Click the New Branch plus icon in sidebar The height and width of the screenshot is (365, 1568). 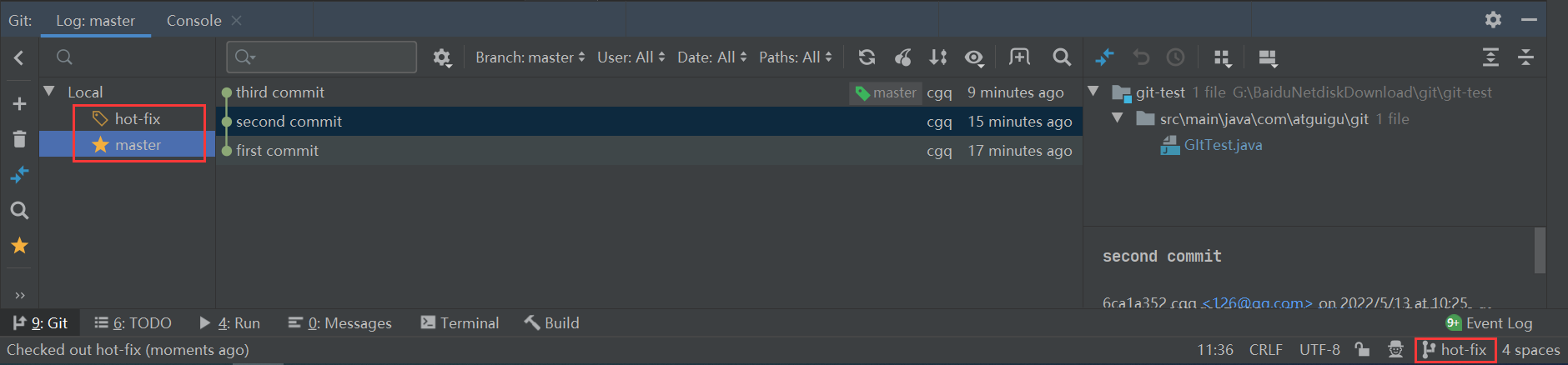(x=19, y=104)
